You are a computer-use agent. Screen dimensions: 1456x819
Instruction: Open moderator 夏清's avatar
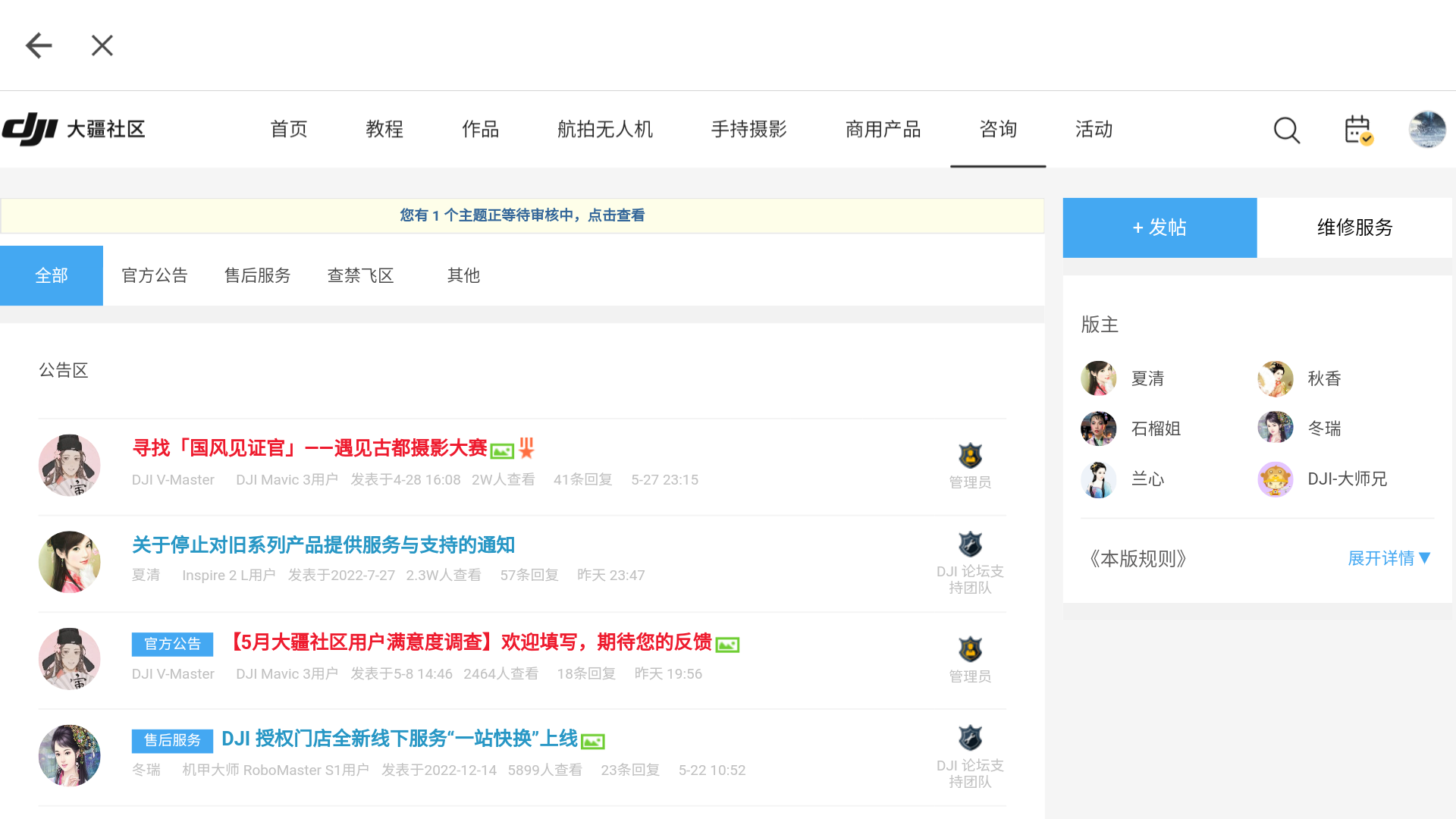point(1099,378)
